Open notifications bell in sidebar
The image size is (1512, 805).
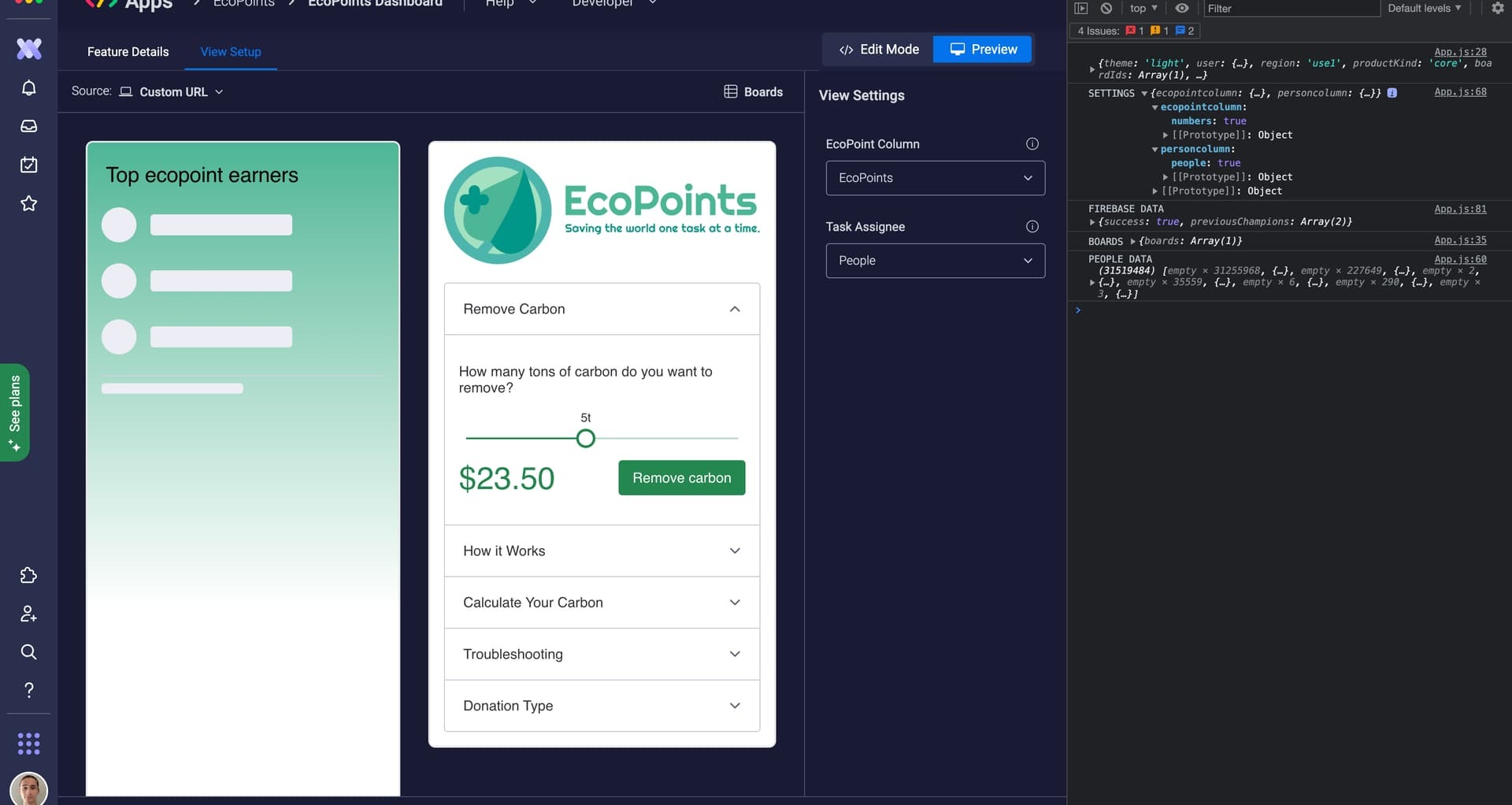click(x=29, y=87)
